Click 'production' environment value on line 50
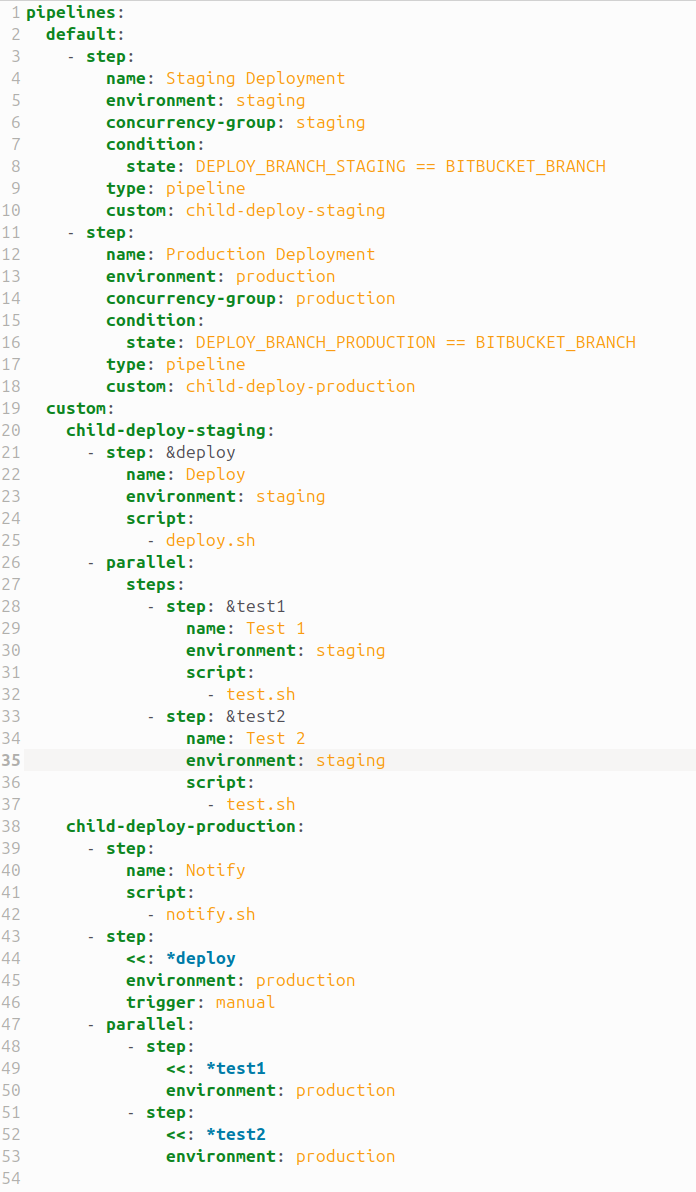Screen dimensions: 696x1192 346,1091
